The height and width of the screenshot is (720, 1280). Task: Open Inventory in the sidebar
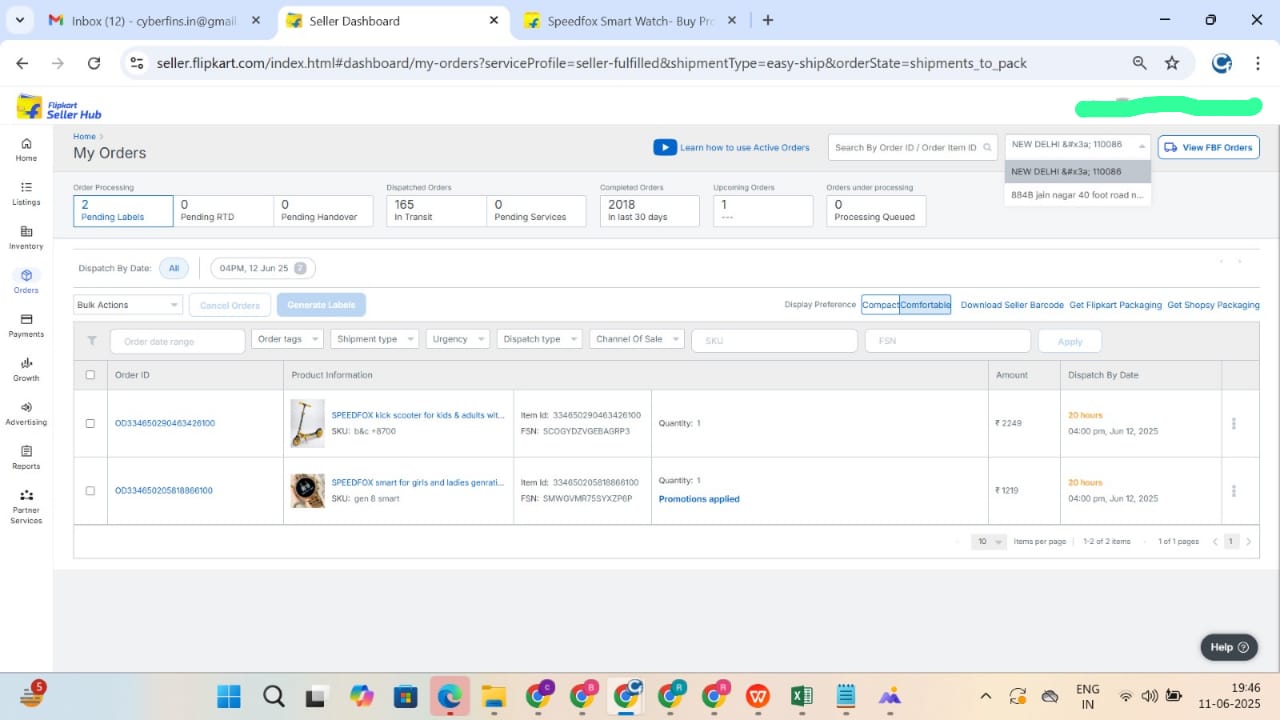(26, 237)
